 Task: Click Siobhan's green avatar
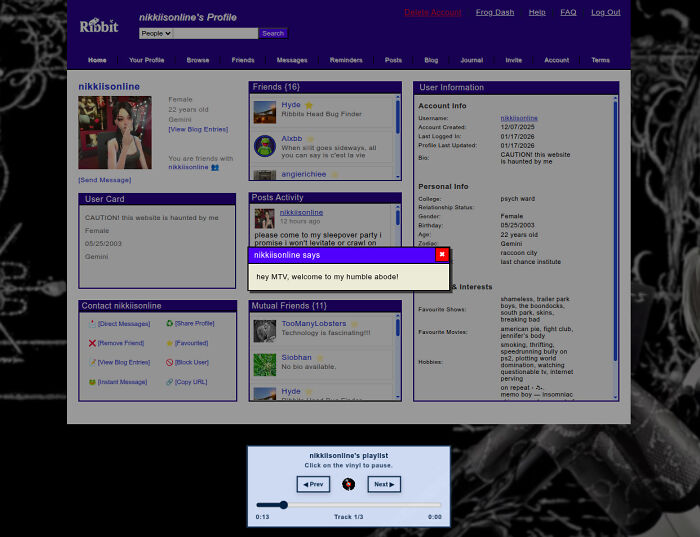tap(265, 365)
